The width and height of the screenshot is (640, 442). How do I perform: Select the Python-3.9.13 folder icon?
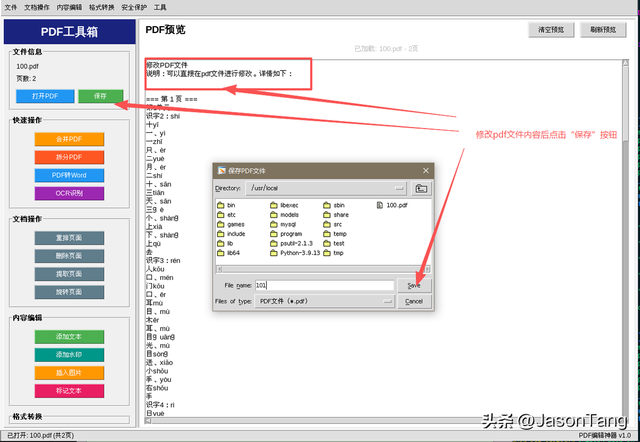(x=274, y=253)
